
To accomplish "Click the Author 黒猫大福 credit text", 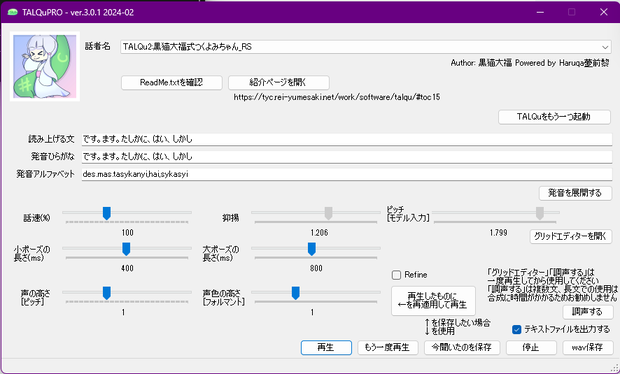I will 529,63.
